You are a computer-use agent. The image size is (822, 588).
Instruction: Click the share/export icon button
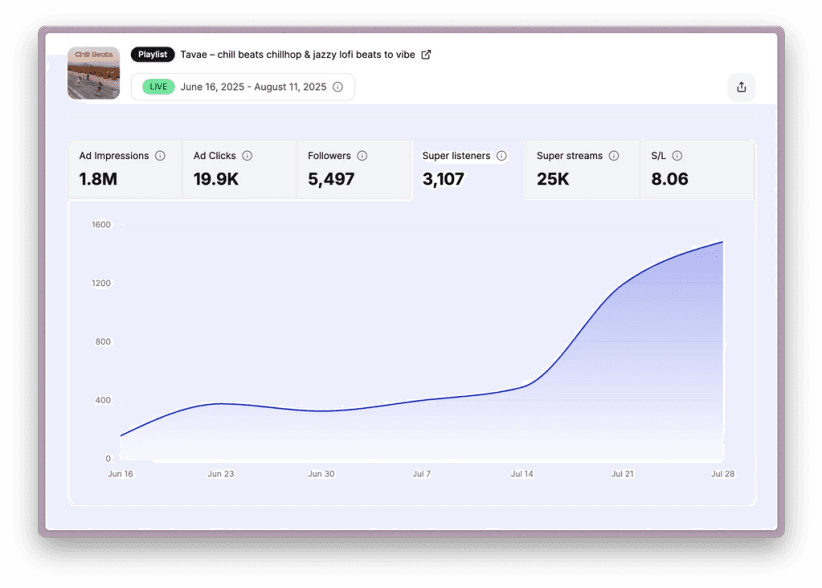[741, 87]
